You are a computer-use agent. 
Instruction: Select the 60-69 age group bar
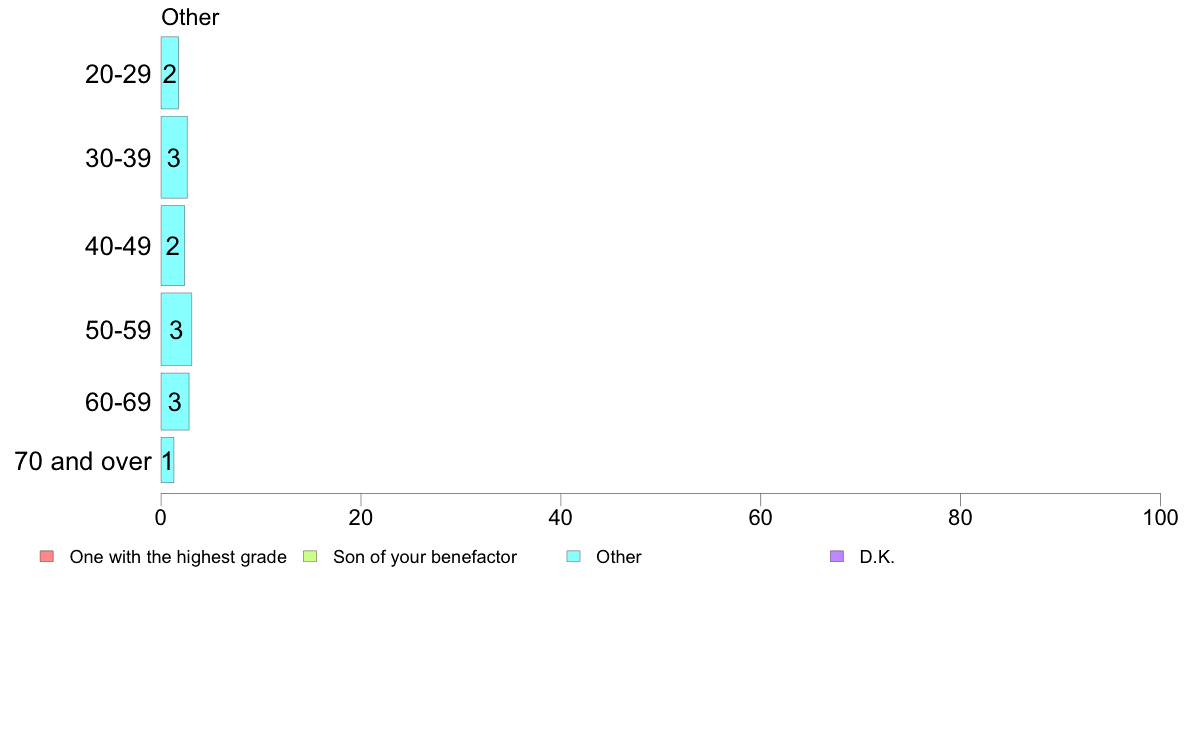click(175, 402)
